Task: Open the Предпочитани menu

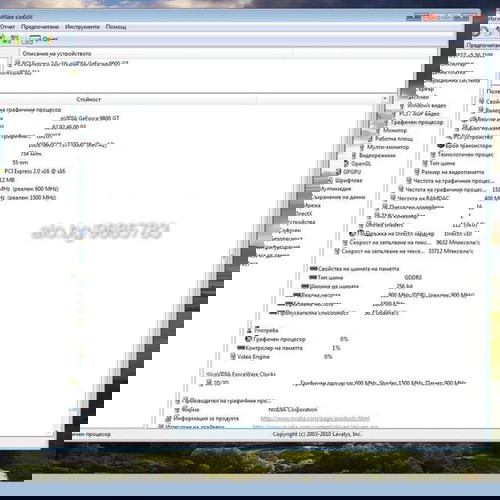Action: [x=40, y=27]
